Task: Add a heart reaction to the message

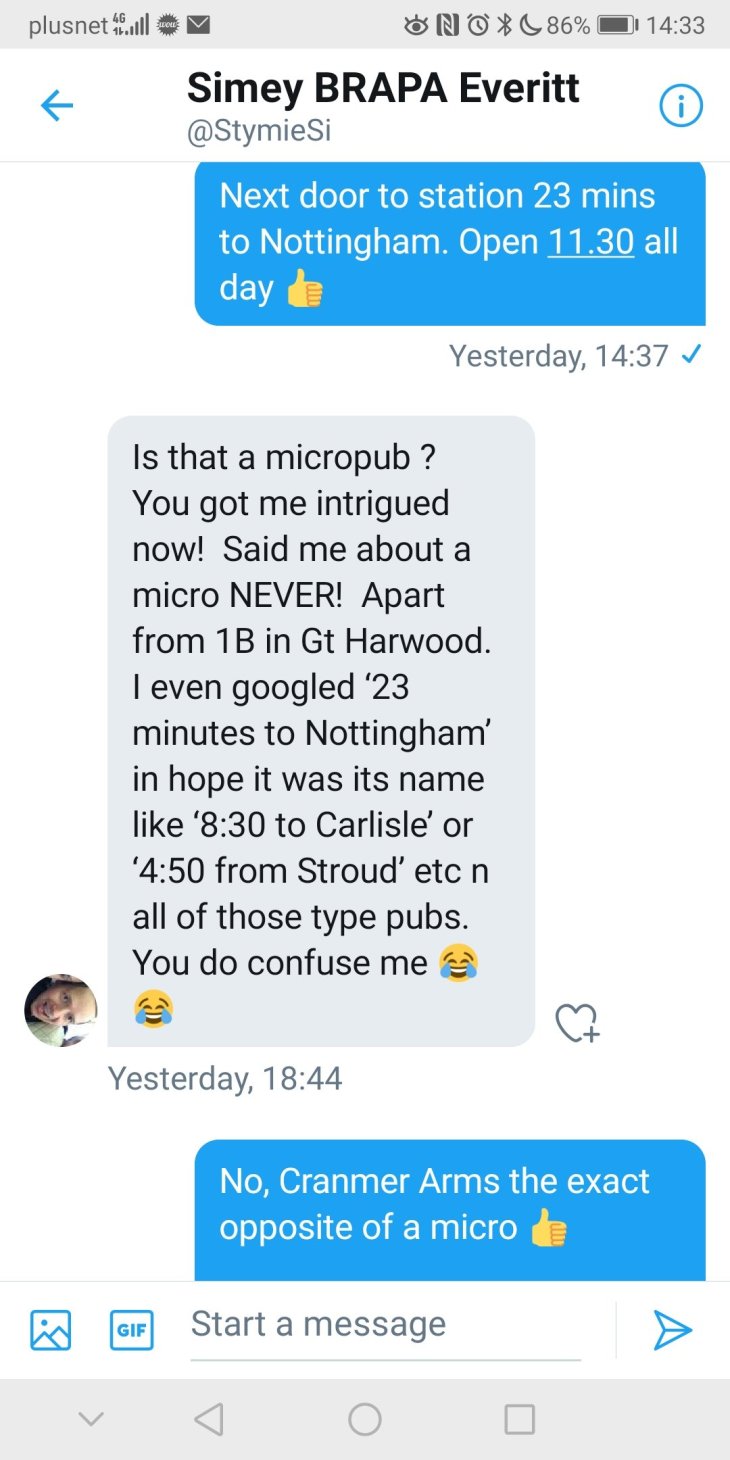Action: point(577,1023)
